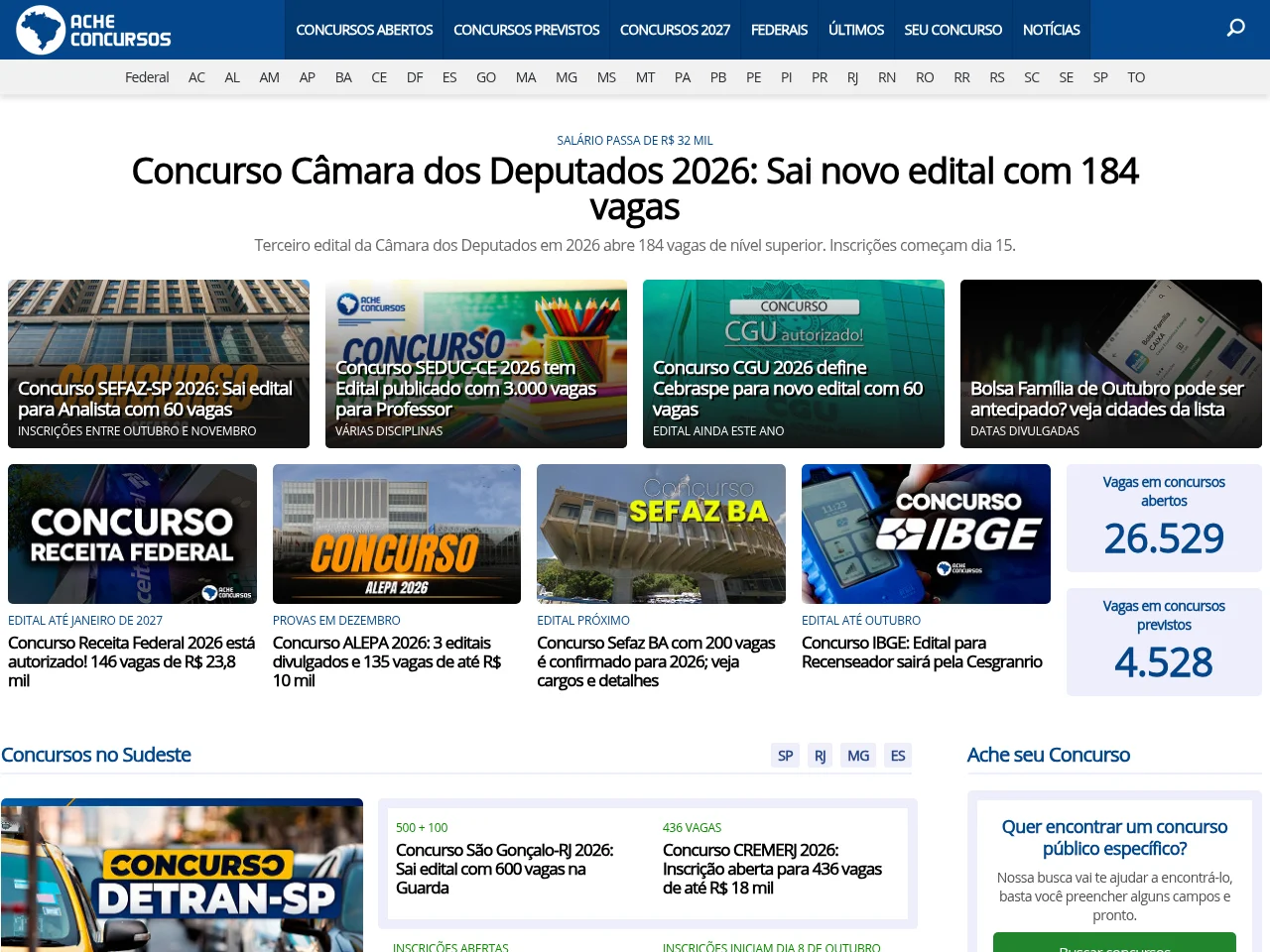The image size is (1270, 952).
Task: Choose AM state link
Action: point(269,77)
